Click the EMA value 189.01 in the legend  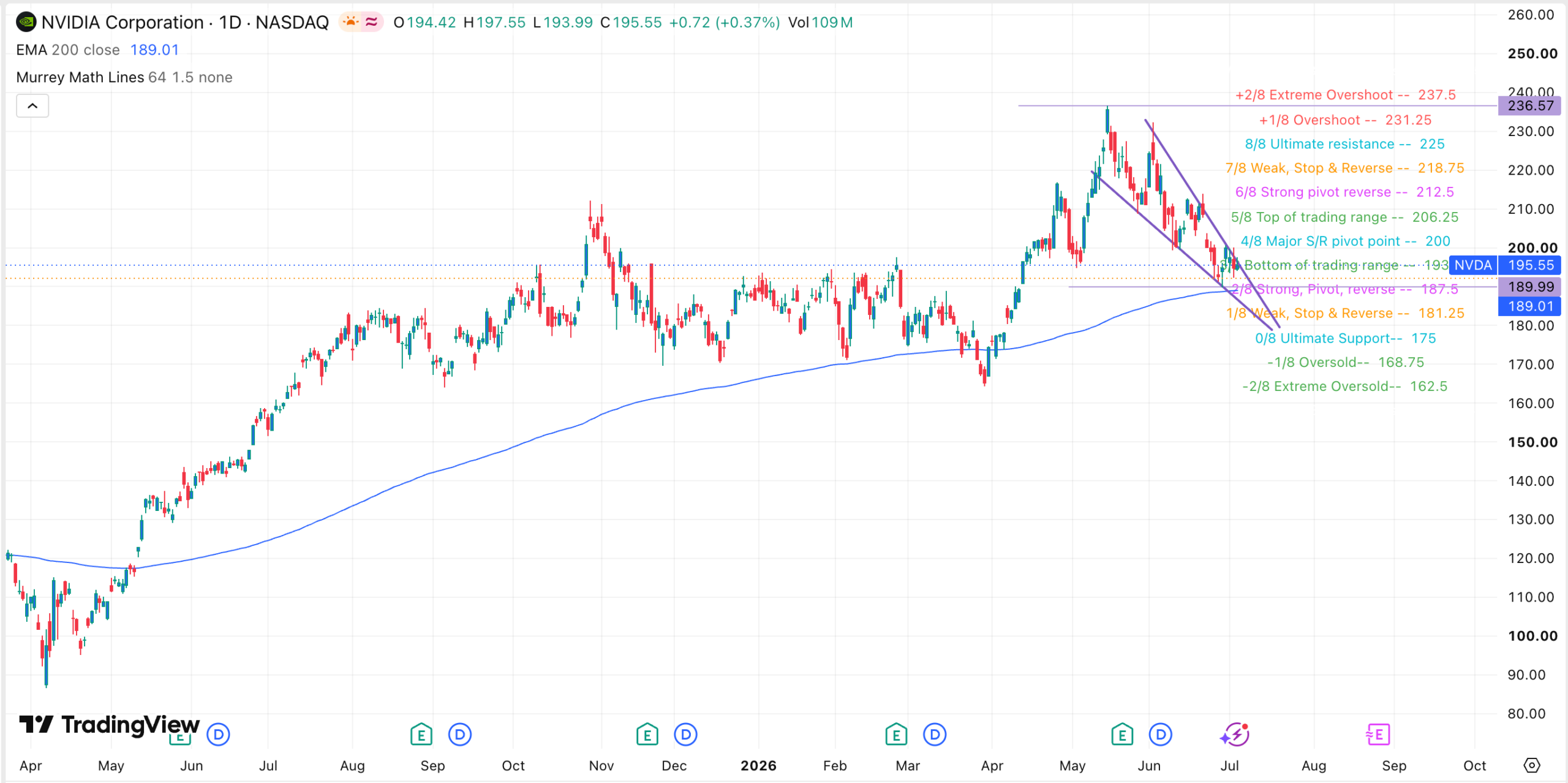coord(154,50)
